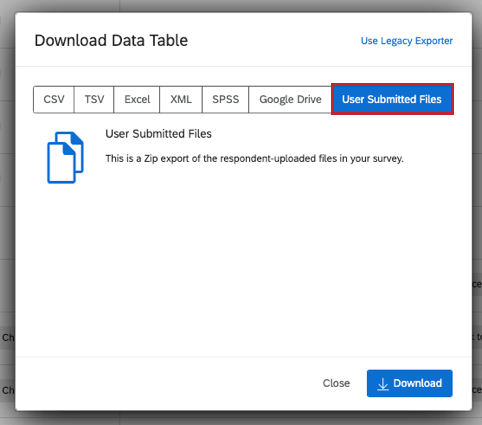Screen dimensions: 482x425
Task: Start the zip export with Download
Action: [x=410, y=383]
